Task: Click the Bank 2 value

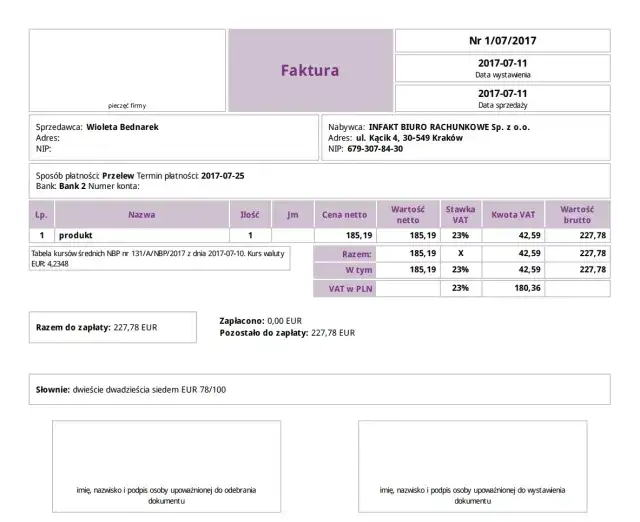Action: [x=72, y=186]
